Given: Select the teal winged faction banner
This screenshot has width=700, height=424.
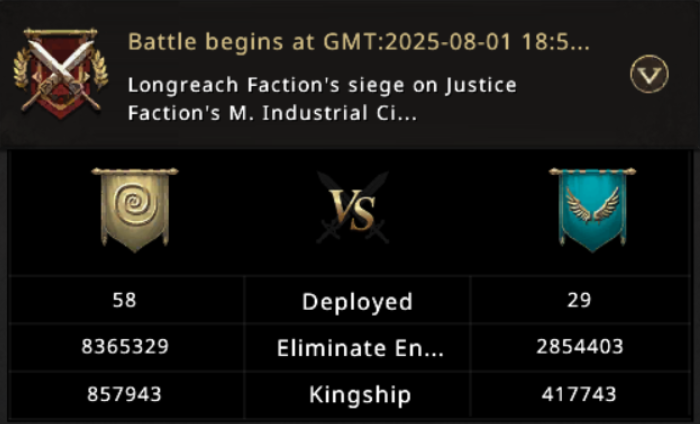Looking at the screenshot, I should 592,208.
